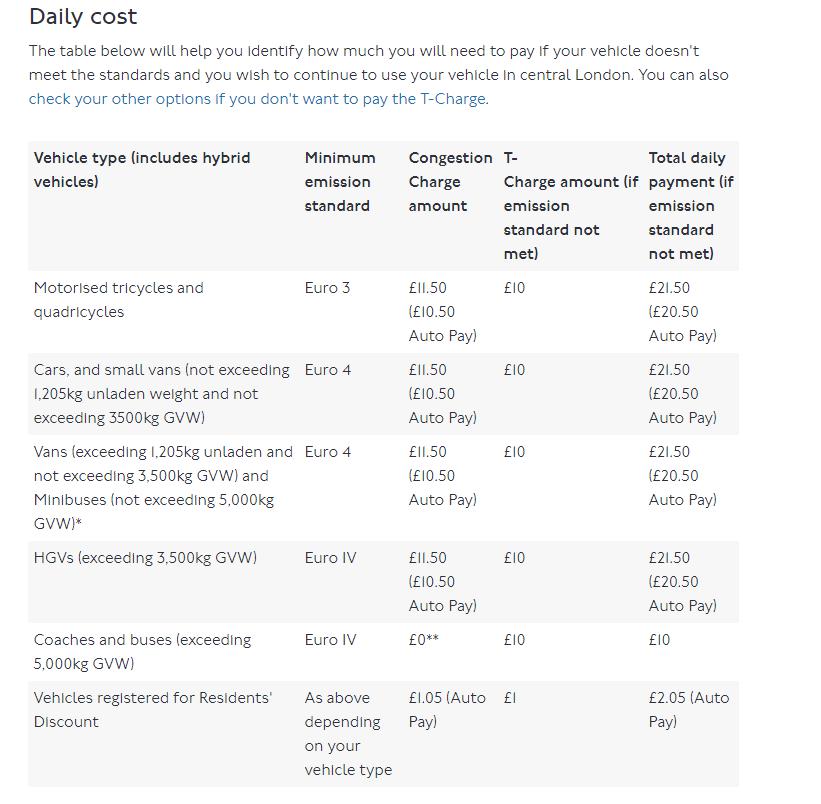Click the £1 T-Charge cell for residents
This screenshot has height=804, width=821.
pos(509,698)
